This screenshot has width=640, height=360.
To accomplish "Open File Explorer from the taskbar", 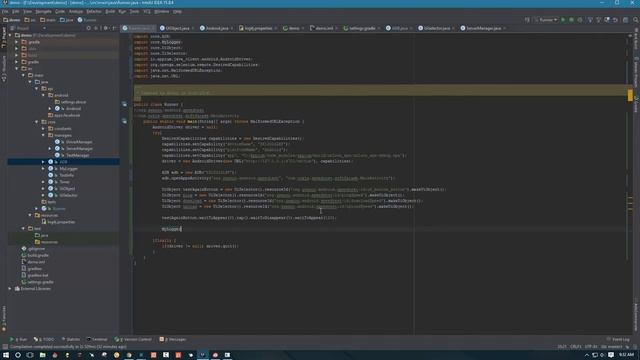I will [42, 355].
